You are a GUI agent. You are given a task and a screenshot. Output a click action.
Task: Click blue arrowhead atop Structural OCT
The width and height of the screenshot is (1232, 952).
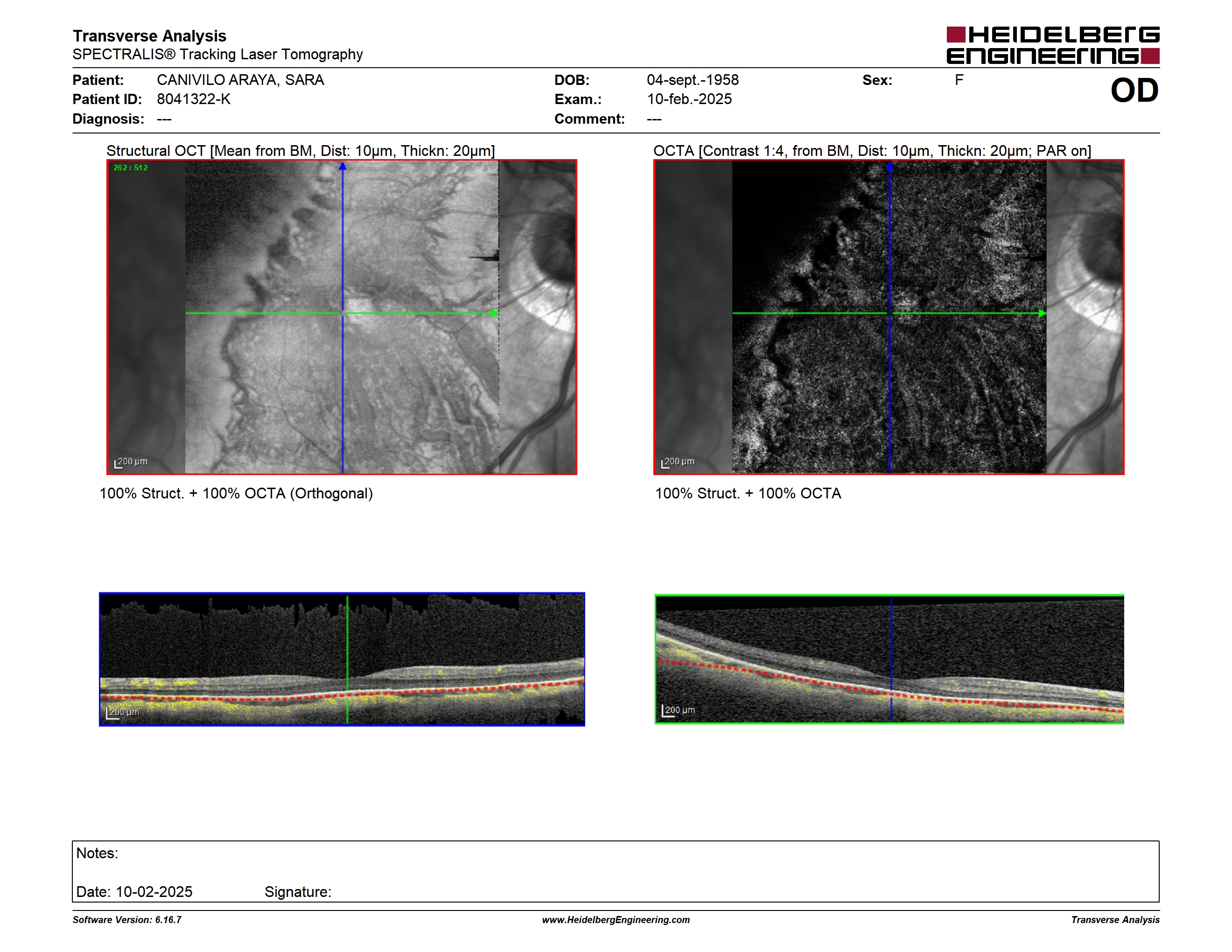point(343,167)
